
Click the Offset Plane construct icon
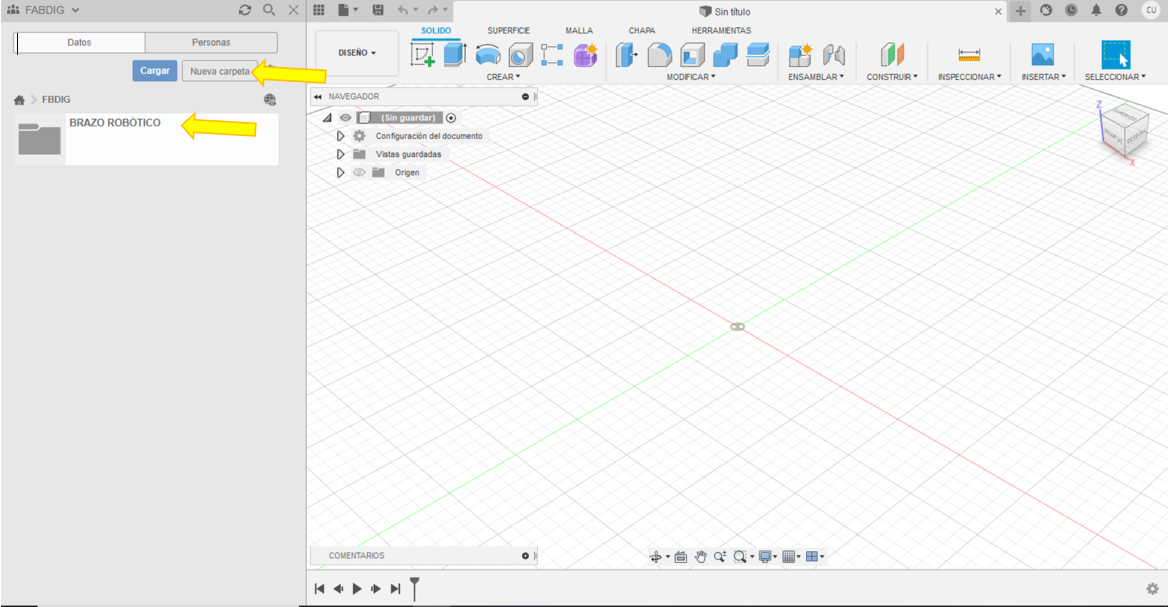892,55
